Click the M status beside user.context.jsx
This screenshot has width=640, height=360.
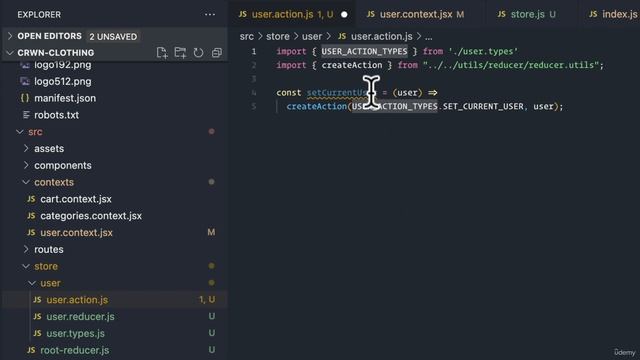(x=211, y=232)
